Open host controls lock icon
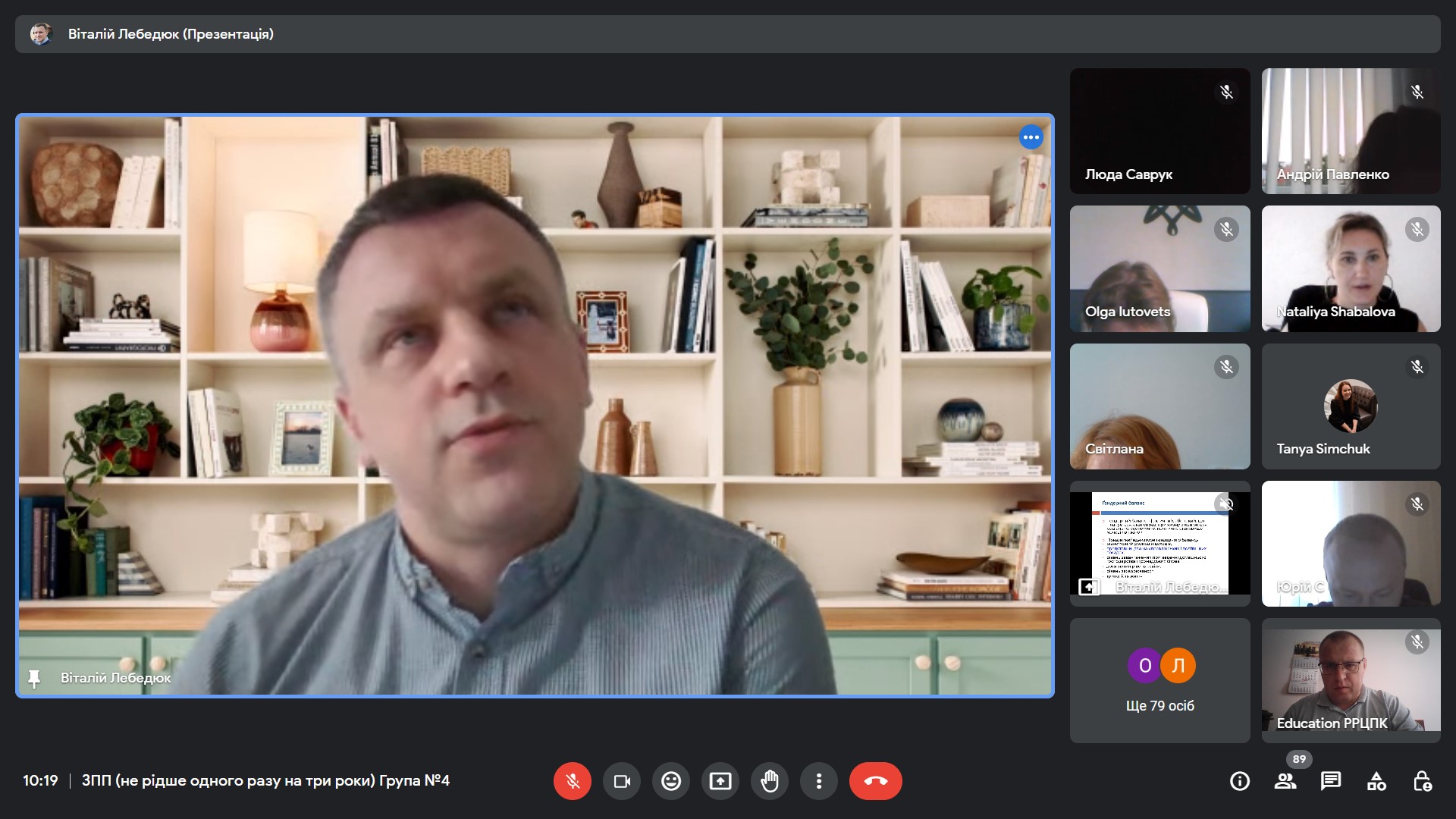Viewport: 1456px width, 819px height. pyautogui.click(x=1422, y=780)
